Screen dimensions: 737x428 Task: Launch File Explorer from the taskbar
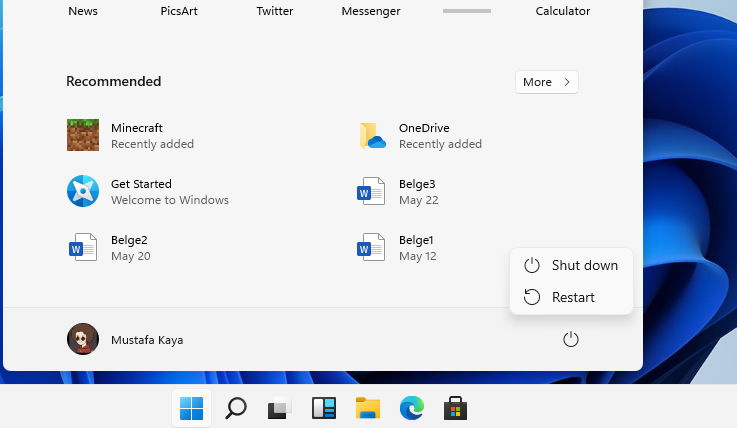[368, 408]
